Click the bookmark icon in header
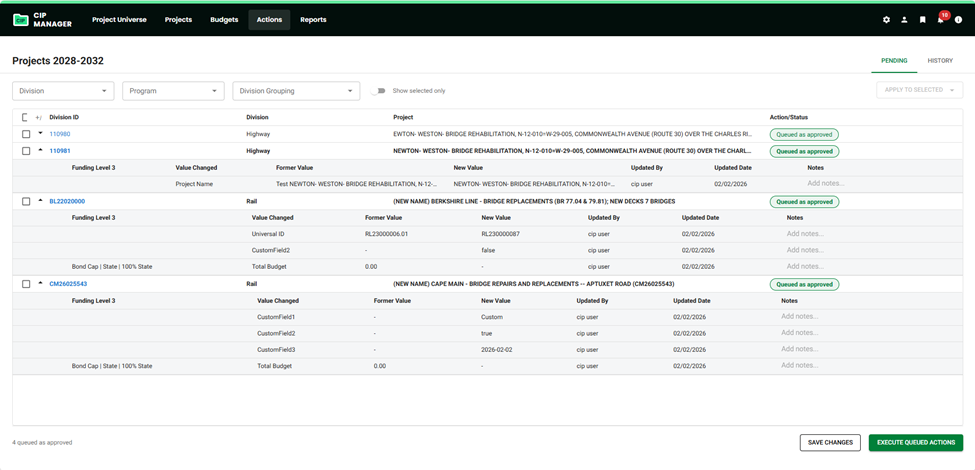The width and height of the screenshot is (975, 470). coord(922,20)
